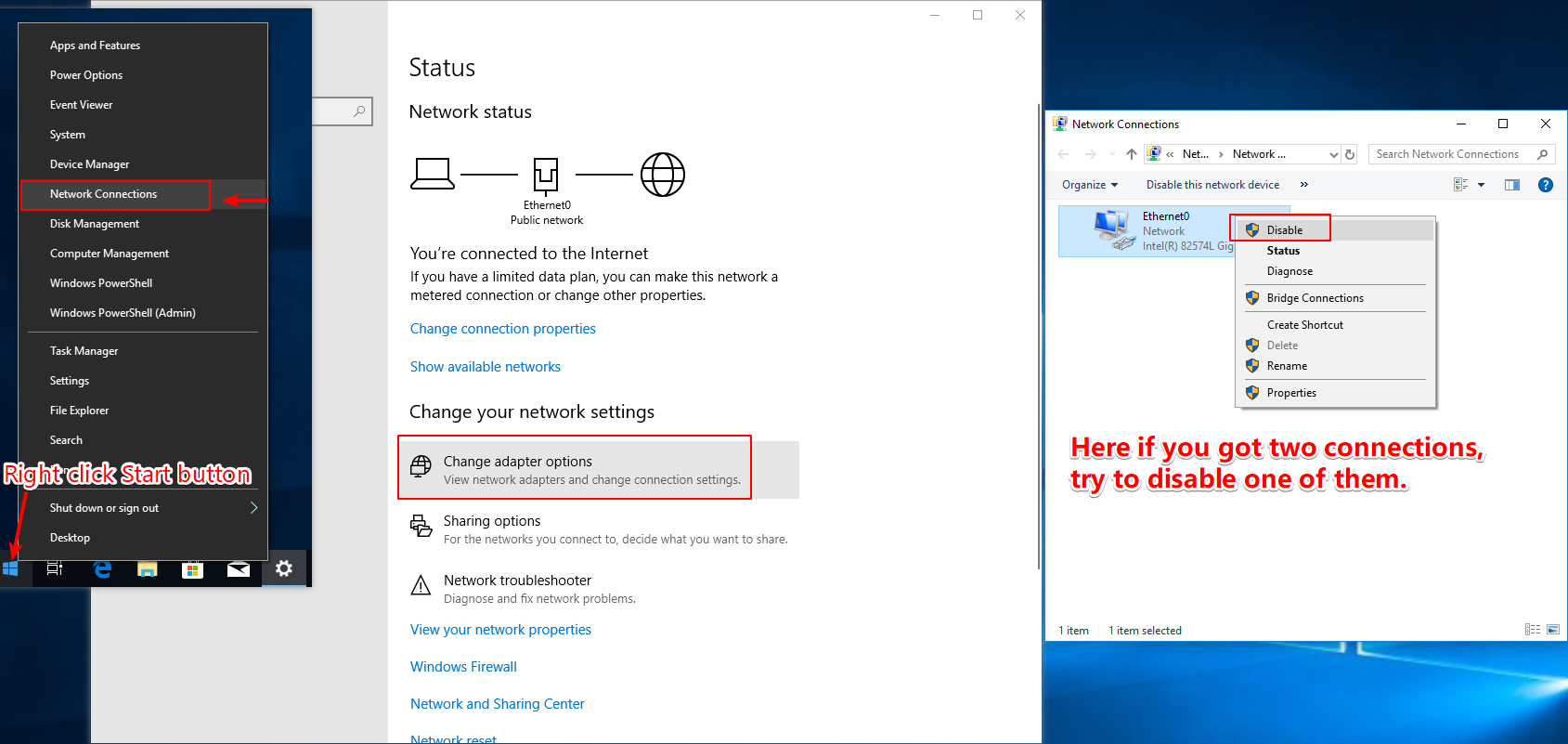Go up one level in Network Connections
The image size is (1568, 744).
pos(1131,154)
